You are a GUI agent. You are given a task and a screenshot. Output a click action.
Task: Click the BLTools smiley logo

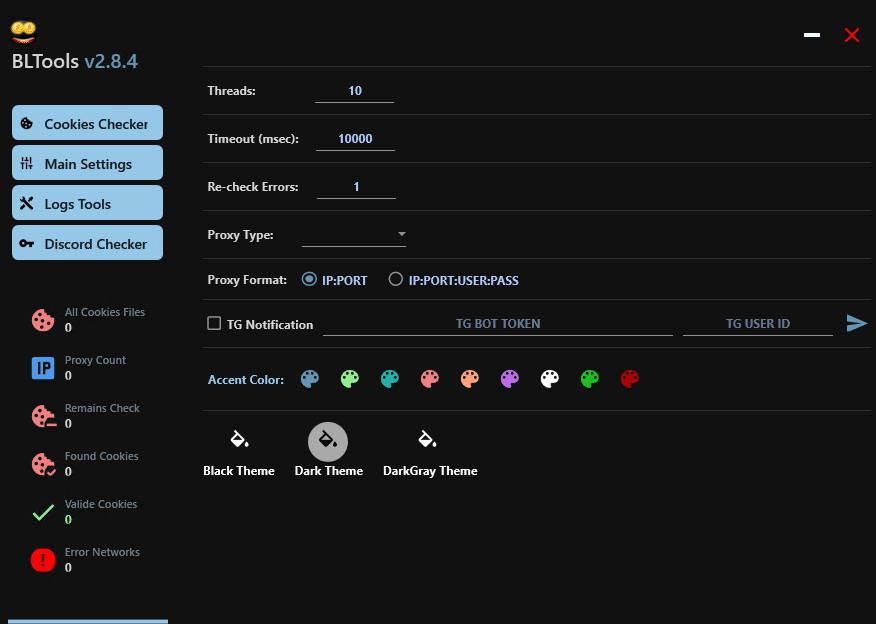click(x=23, y=32)
